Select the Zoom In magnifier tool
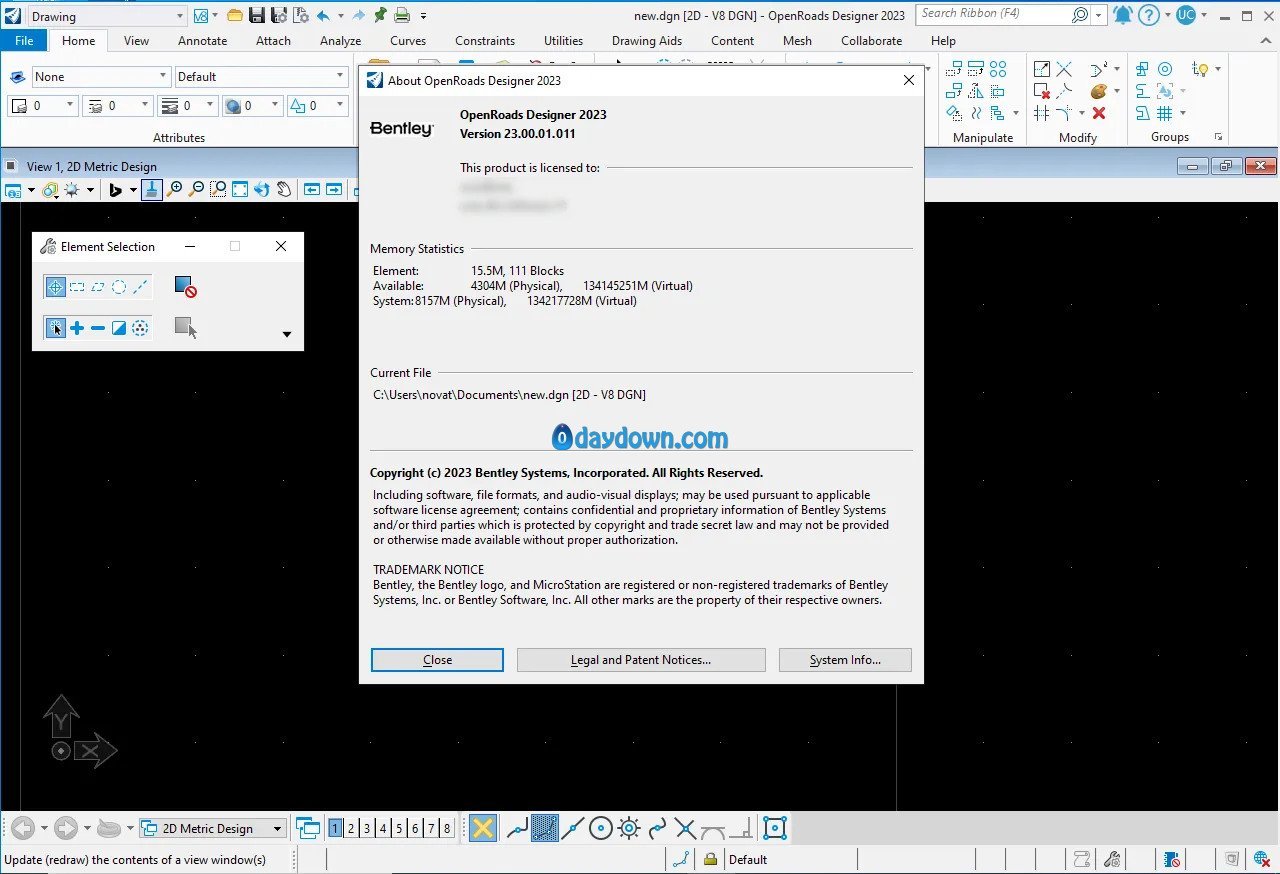This screenshot has width=1280, height=874. coord(174,189)
